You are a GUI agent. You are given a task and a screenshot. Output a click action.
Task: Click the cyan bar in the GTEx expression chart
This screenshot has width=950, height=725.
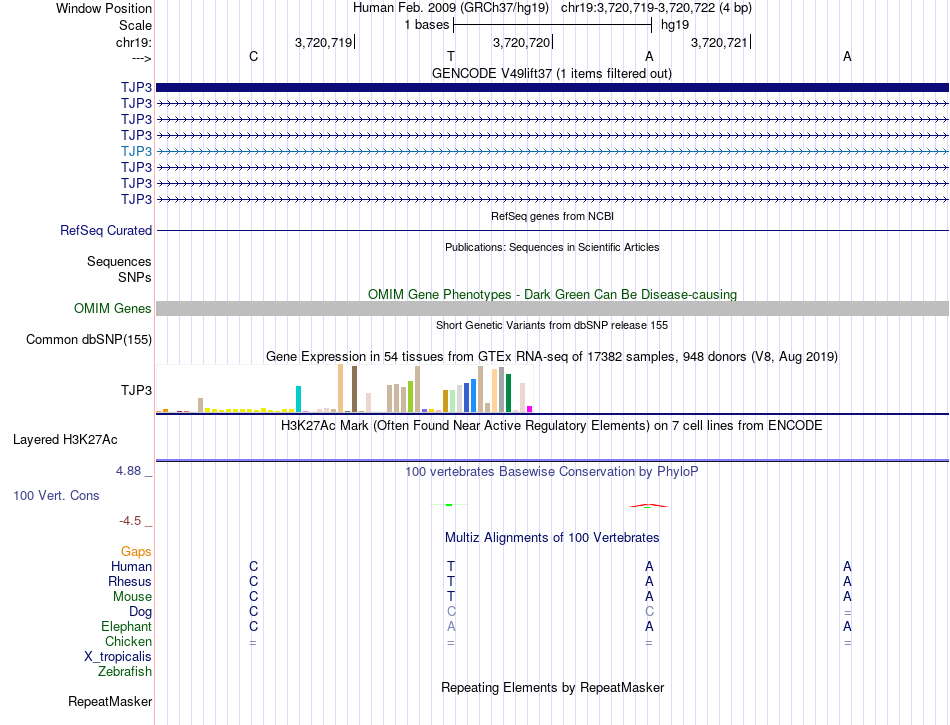coord(298,399)
